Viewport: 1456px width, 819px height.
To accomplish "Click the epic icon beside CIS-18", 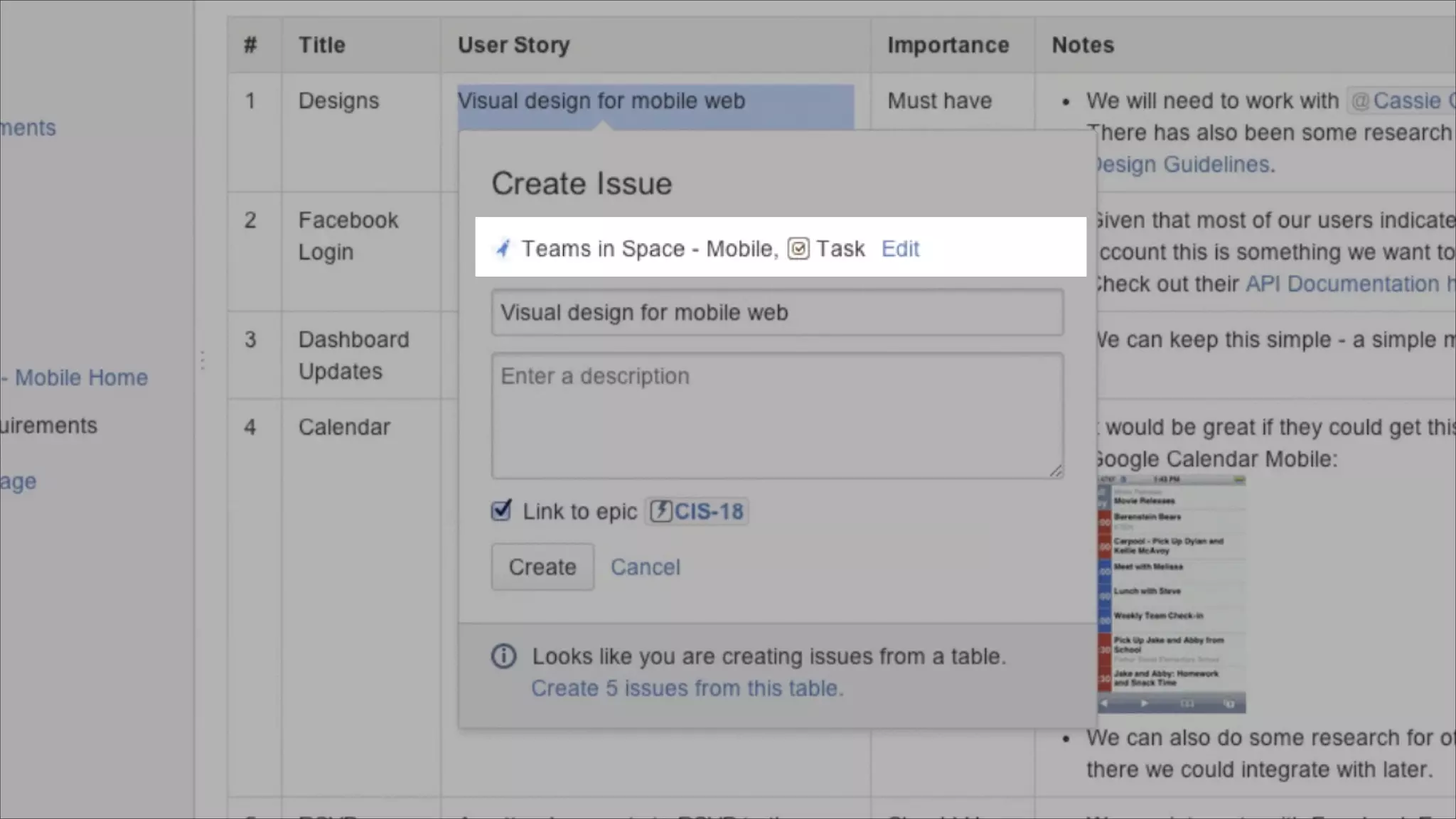I will pyautogui.click(x=660, y=511).
